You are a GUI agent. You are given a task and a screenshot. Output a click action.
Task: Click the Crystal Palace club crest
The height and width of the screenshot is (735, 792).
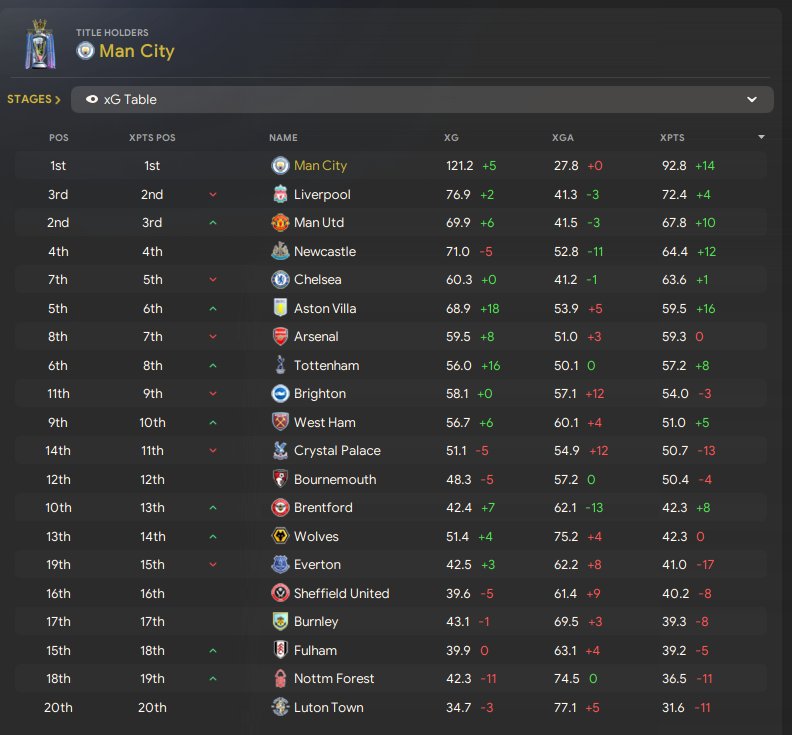click(280, 451)
